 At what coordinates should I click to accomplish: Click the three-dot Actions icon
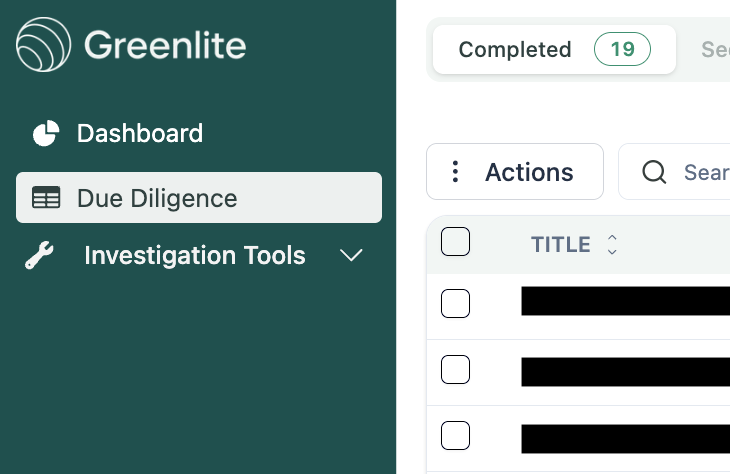click(455, 172)
